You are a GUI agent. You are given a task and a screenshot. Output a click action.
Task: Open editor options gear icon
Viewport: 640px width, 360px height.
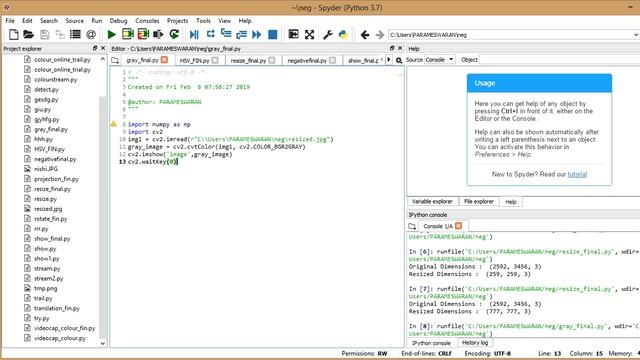click(x=399, y=60)
